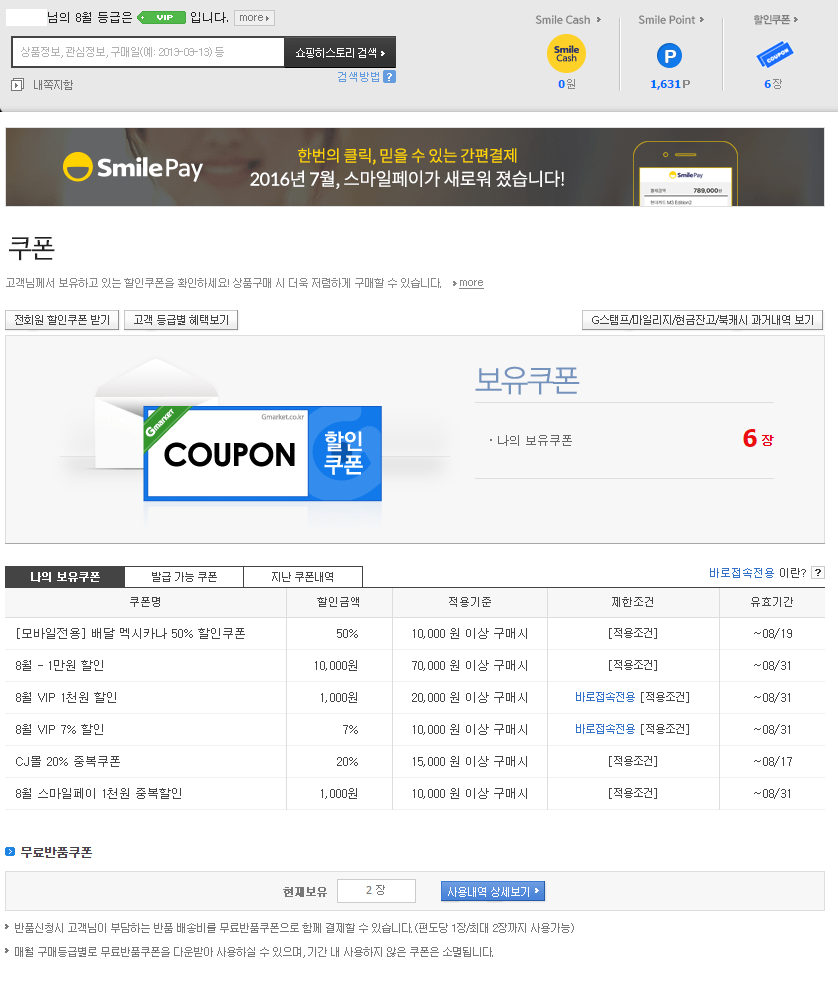Click the 고객 등급별 혜택보기 button

coord(181,320)
